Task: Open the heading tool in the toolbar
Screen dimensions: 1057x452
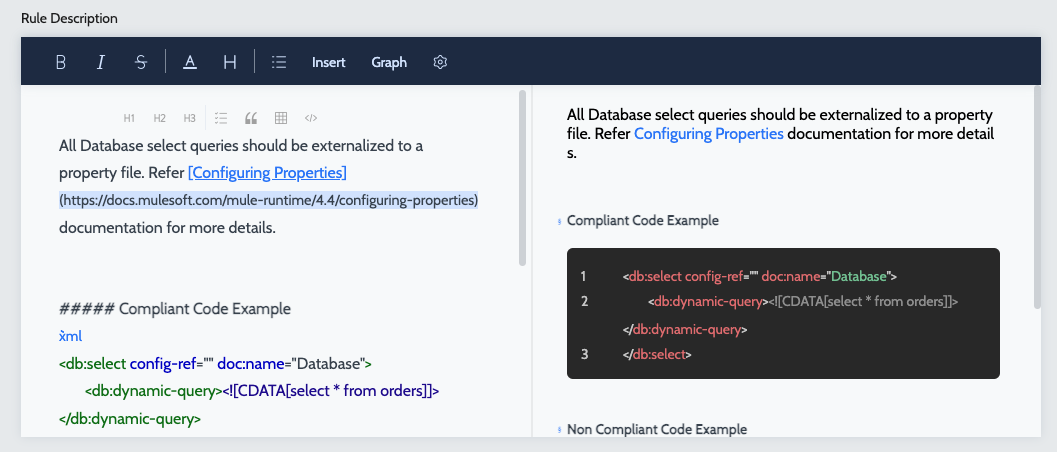Action: [230, 63]
